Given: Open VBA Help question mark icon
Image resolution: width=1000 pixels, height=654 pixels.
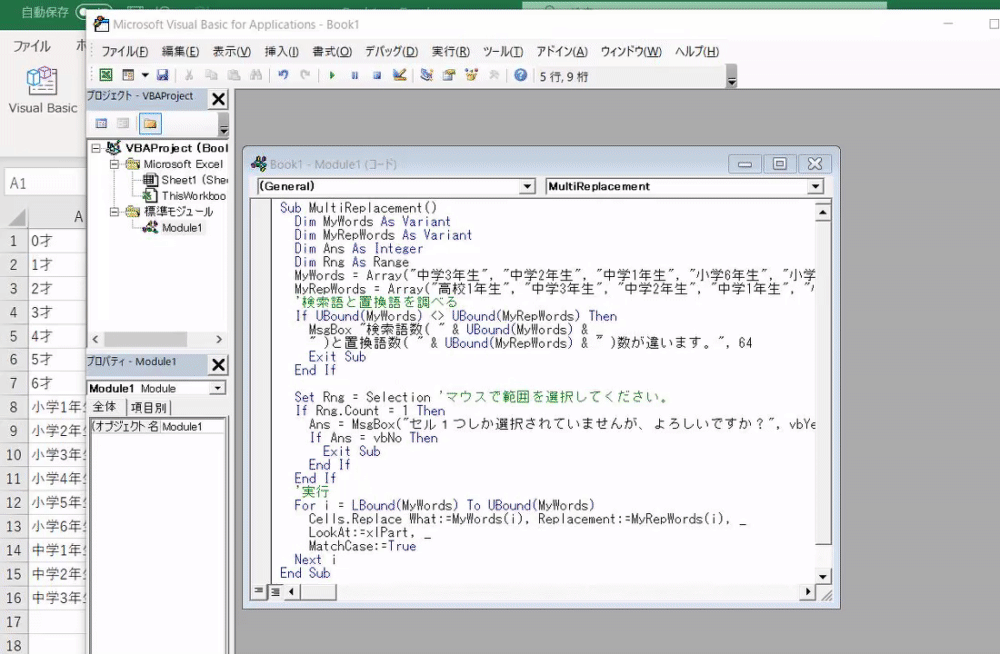Looking at the screenshot, I should point(520,75).
